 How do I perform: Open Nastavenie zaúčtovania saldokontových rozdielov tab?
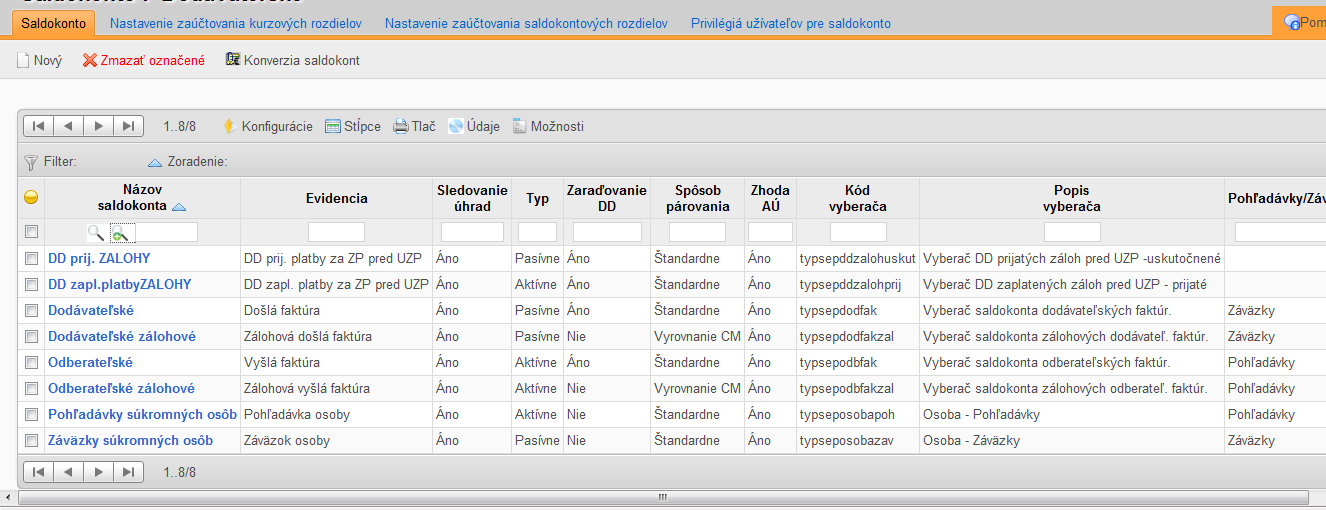pyautogui.click(x=526, y=23)
